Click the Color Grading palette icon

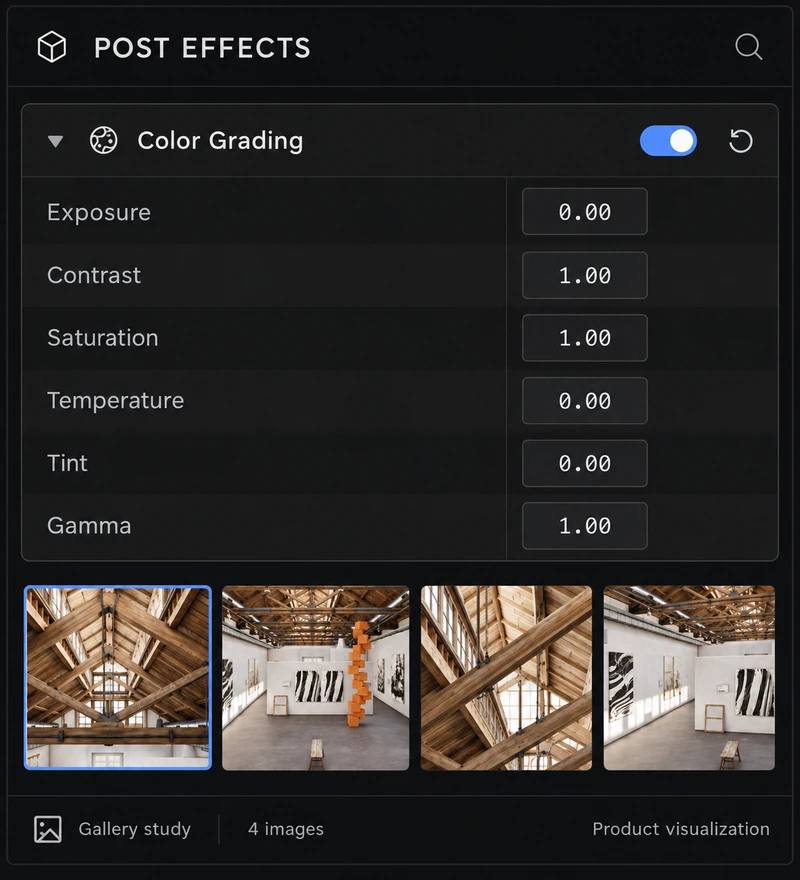[x=104, y=140]
